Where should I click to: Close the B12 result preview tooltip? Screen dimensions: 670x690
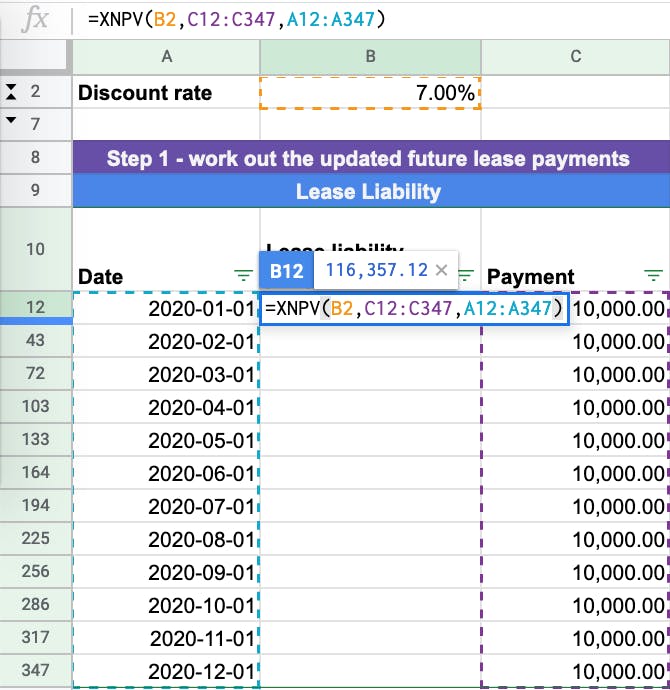coord(441,270)
